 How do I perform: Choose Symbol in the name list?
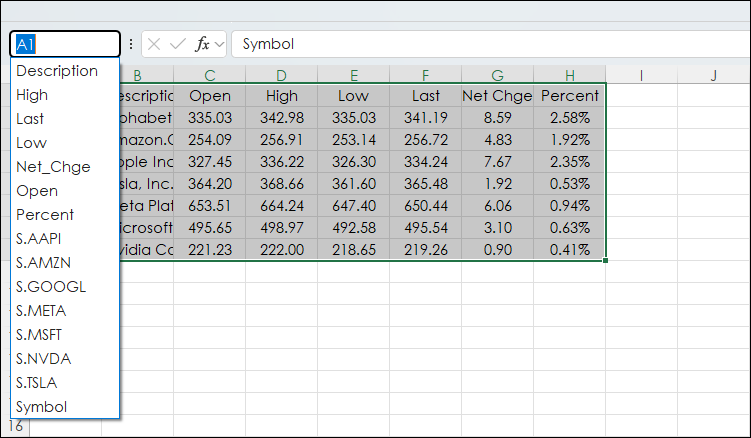click(x=65, y=407)
